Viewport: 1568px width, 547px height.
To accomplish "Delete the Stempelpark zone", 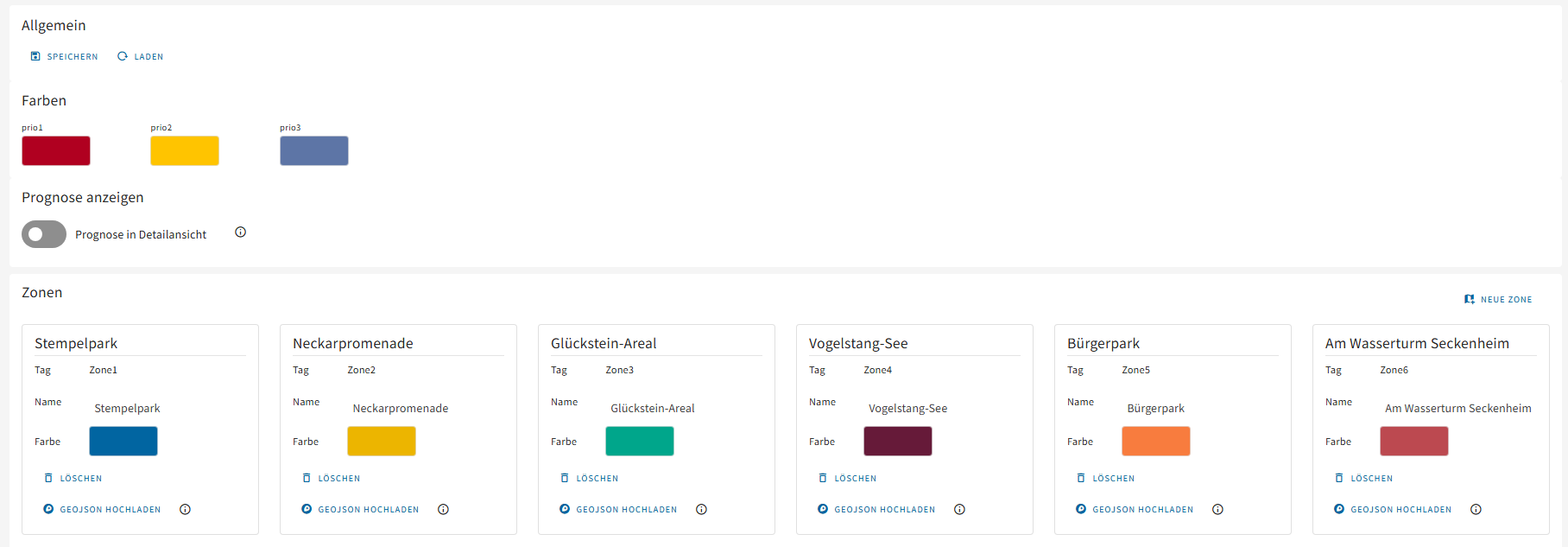I will tap(73, 479).
